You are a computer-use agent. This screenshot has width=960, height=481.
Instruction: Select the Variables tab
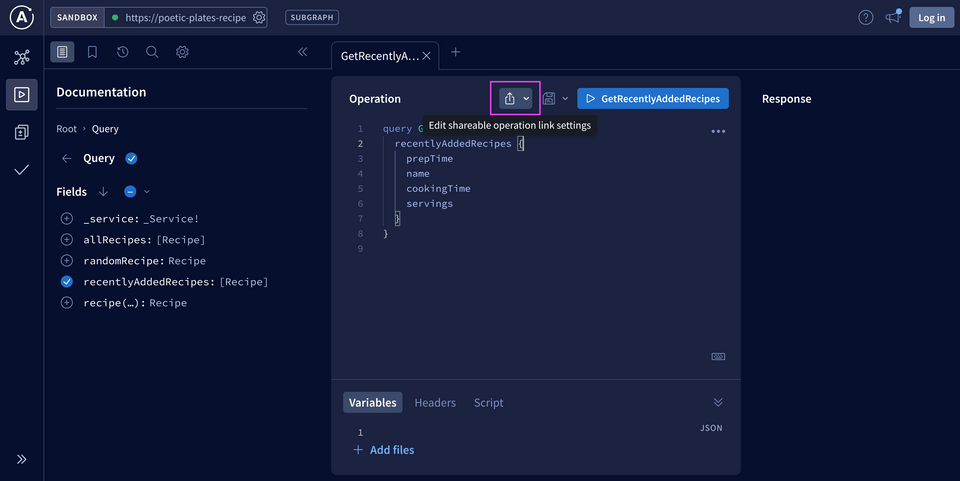pyautogui.click(x=373, y=403)
